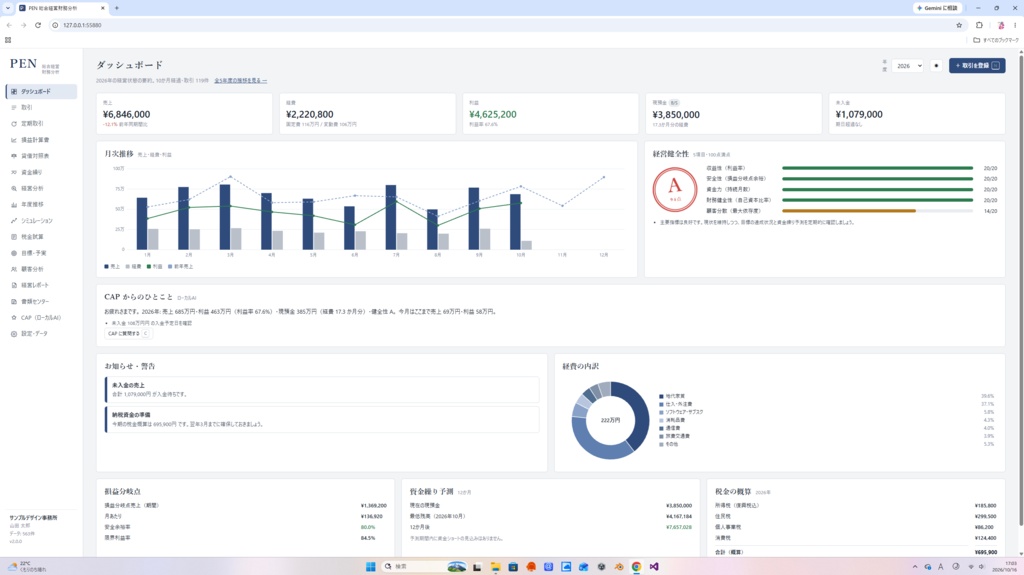Open 経営レポート in the sidebar
The width and height of the screenshot is (1024, 575).
click(x=41, y=286)
